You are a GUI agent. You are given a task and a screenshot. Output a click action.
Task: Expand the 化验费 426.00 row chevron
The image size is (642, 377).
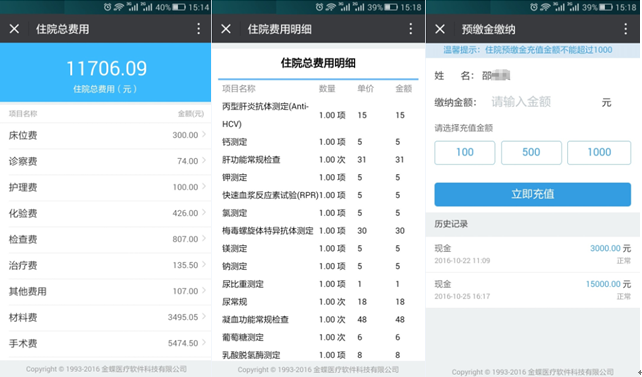point(204,212)
